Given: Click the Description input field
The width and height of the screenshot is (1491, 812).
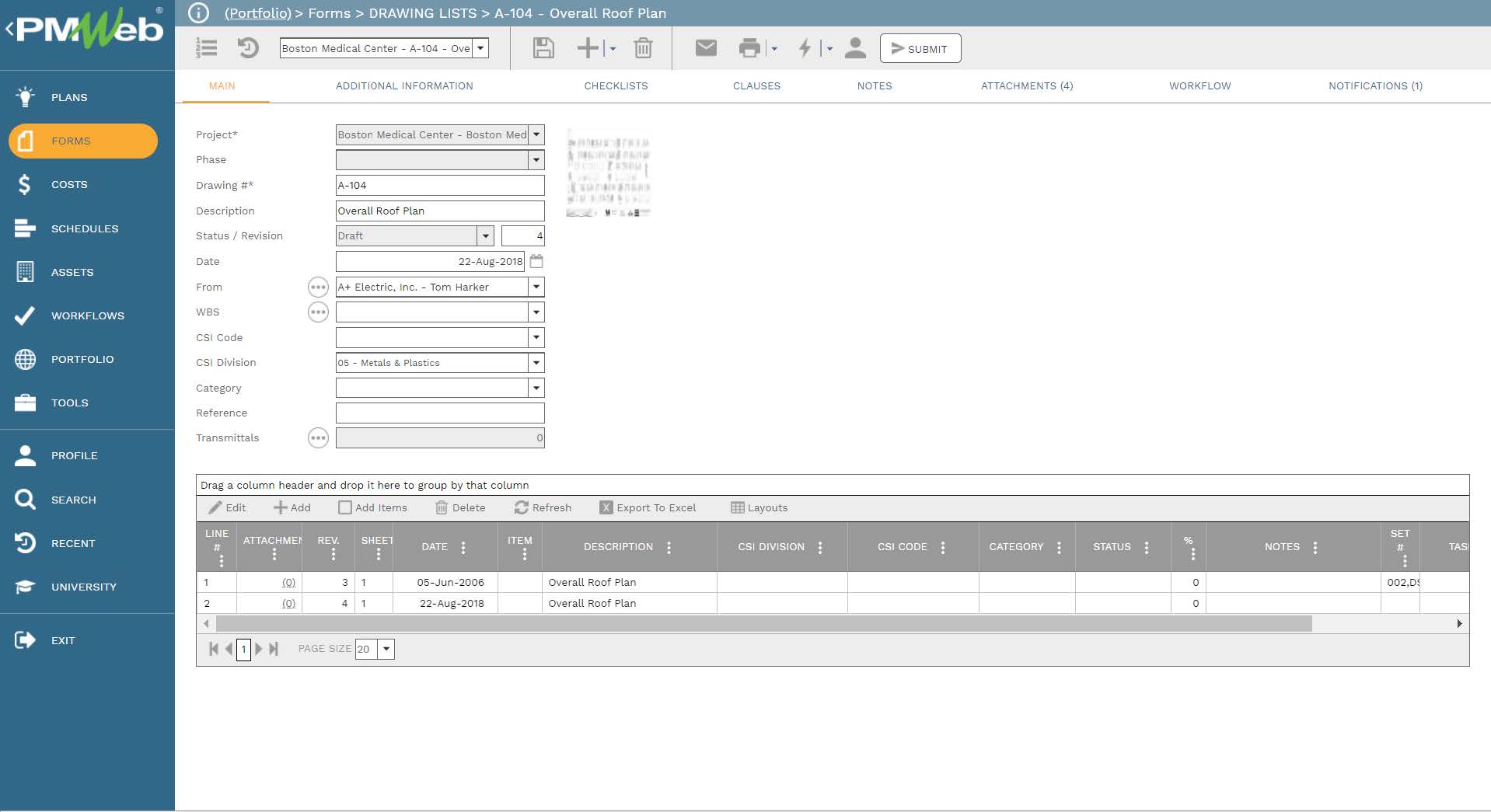Looking at the screenshot, I should point(440,211).
